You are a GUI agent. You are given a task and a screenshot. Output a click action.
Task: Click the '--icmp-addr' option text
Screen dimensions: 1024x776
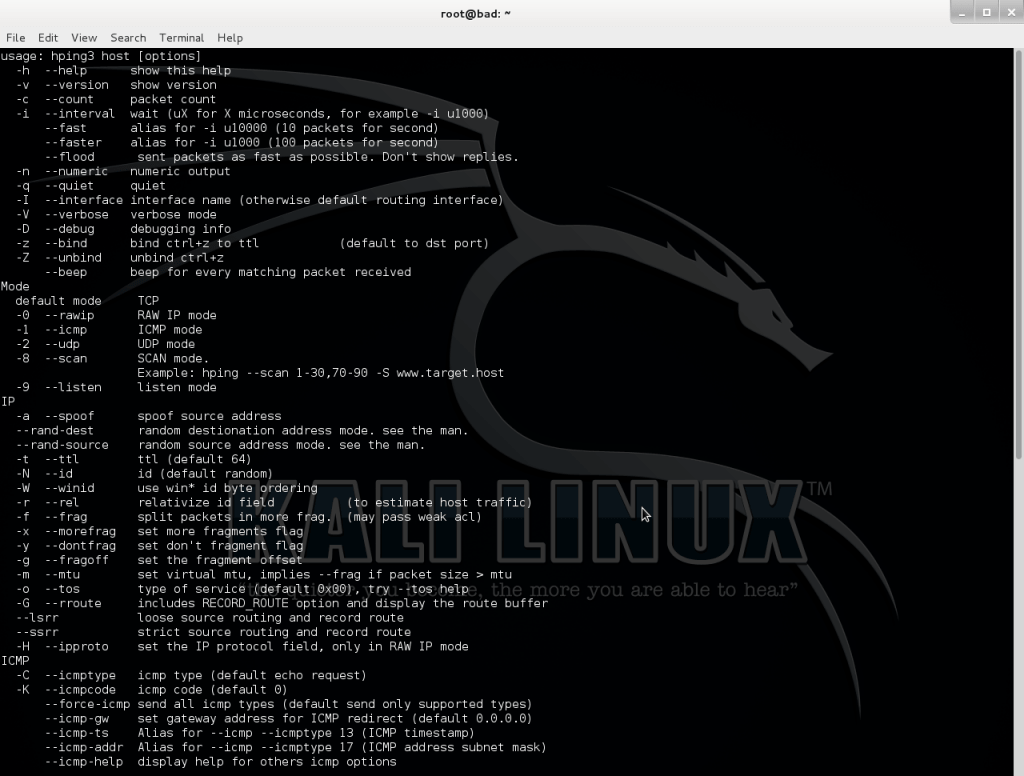84,747
